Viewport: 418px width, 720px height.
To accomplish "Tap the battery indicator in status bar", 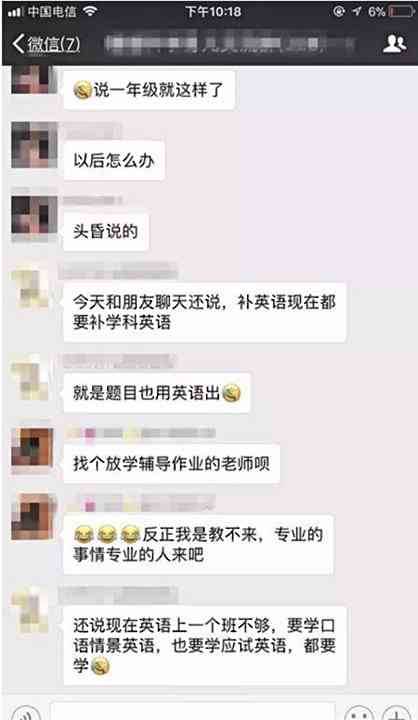I will point(401,11).
